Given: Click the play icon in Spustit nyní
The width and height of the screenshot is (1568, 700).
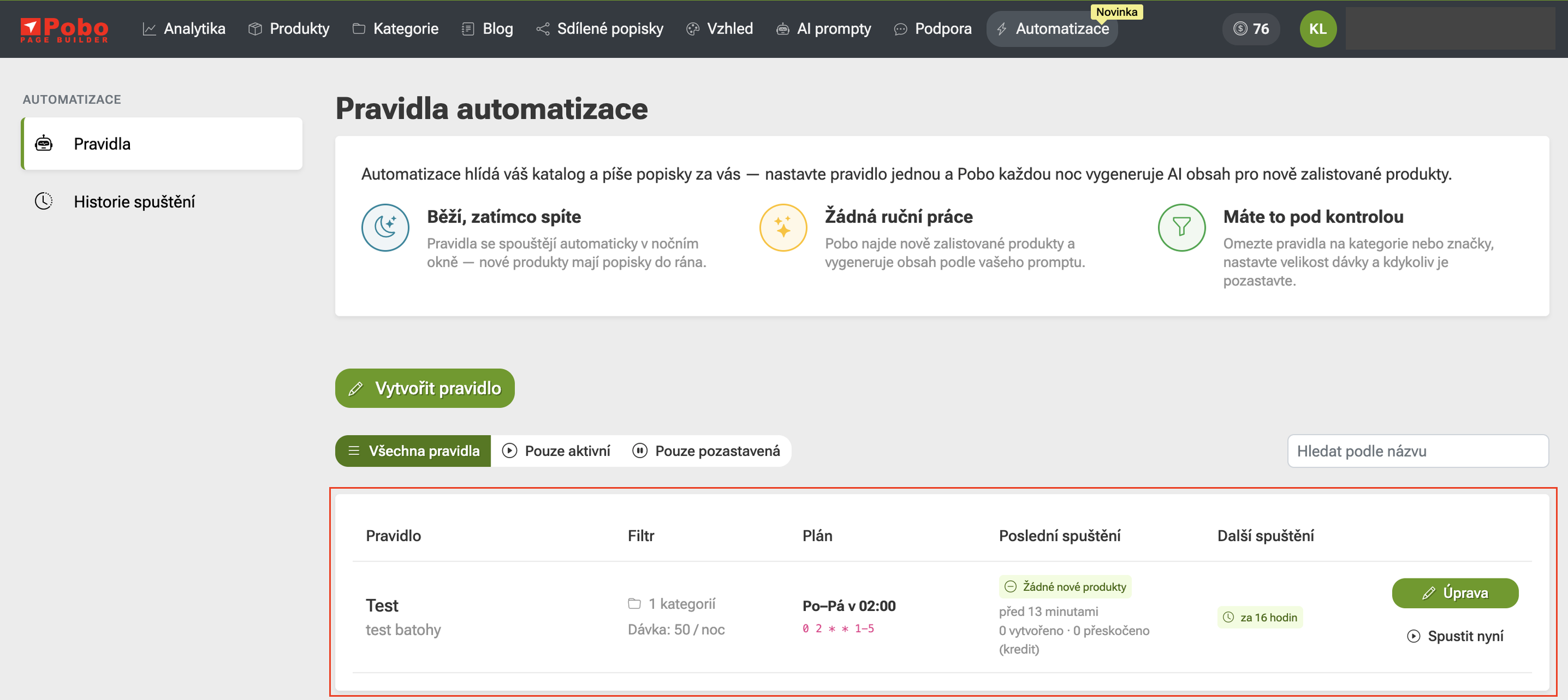Looking at the screenshot, I should [x=1413, y=636].
